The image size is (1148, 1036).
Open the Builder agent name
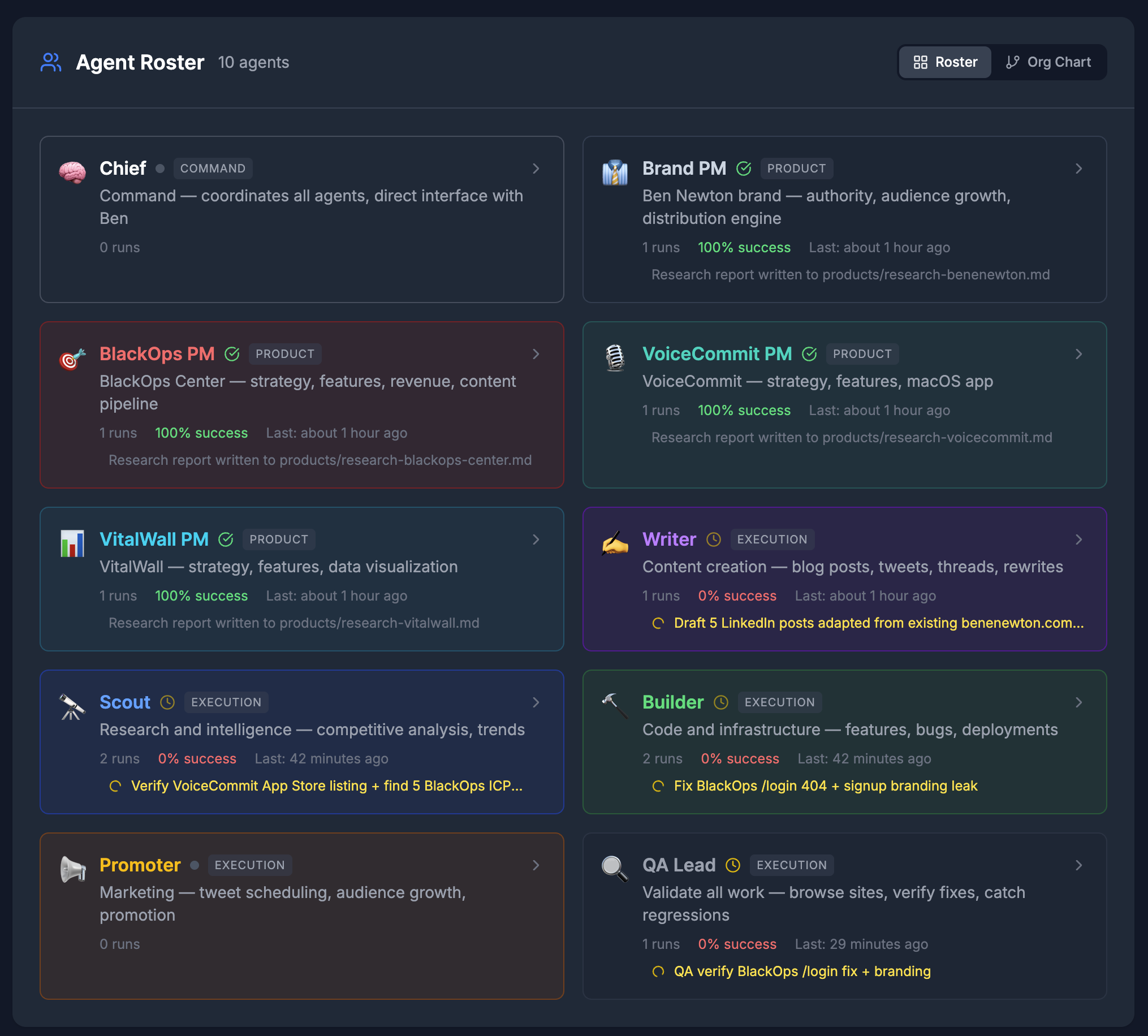(x=673, y=702)
